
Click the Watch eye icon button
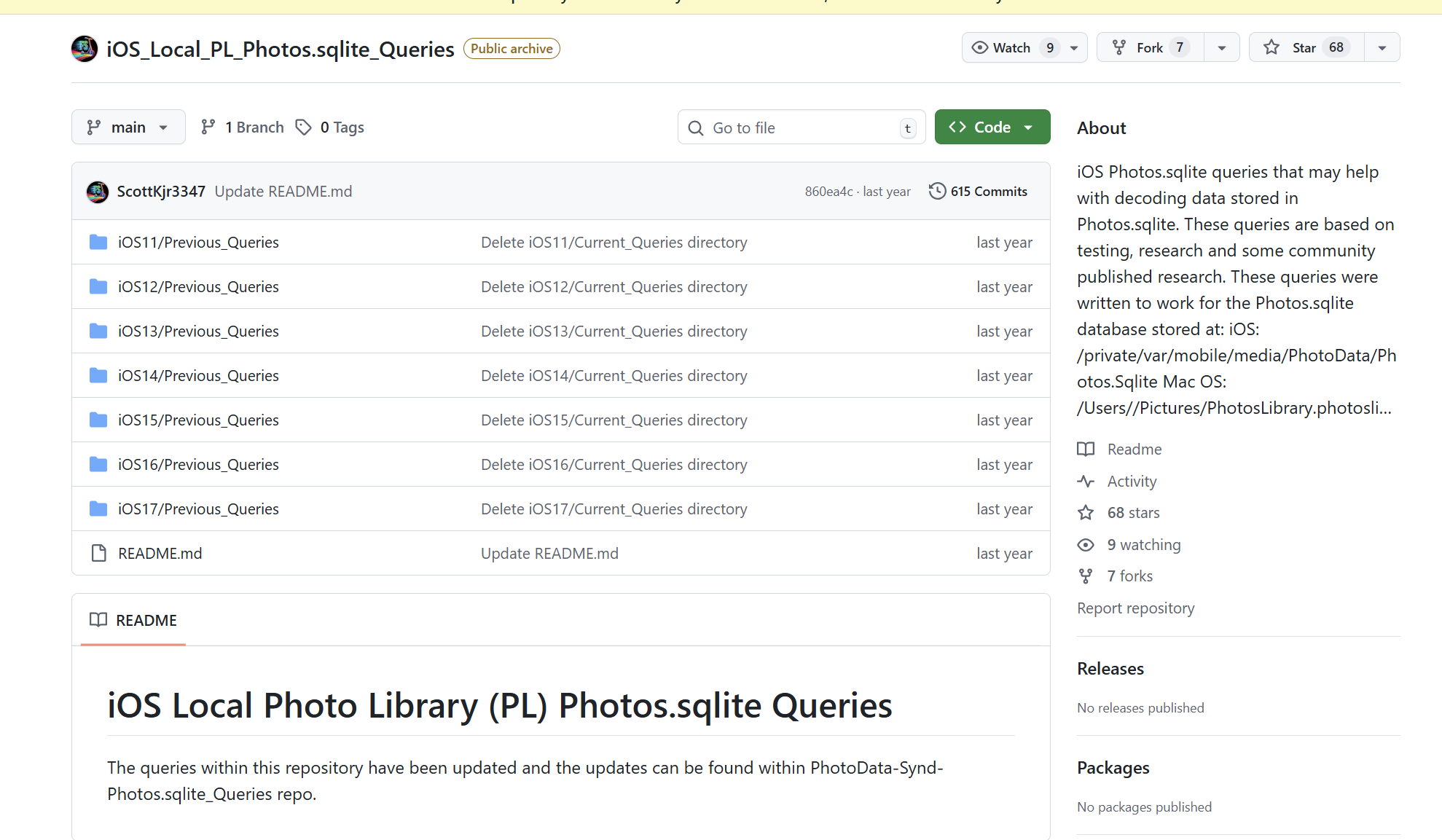click(x=980, y=47)
